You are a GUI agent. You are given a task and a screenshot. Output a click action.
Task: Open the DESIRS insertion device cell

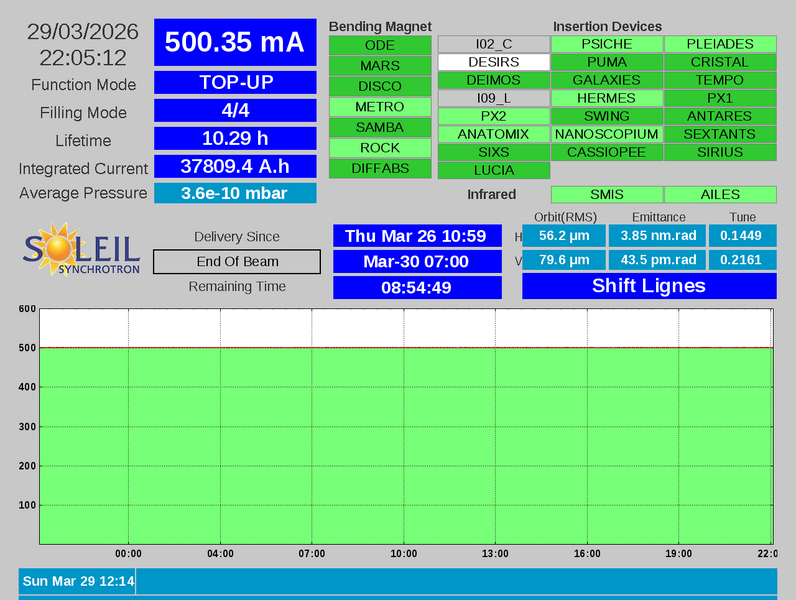pyautogui.click(x=493, y=62)
